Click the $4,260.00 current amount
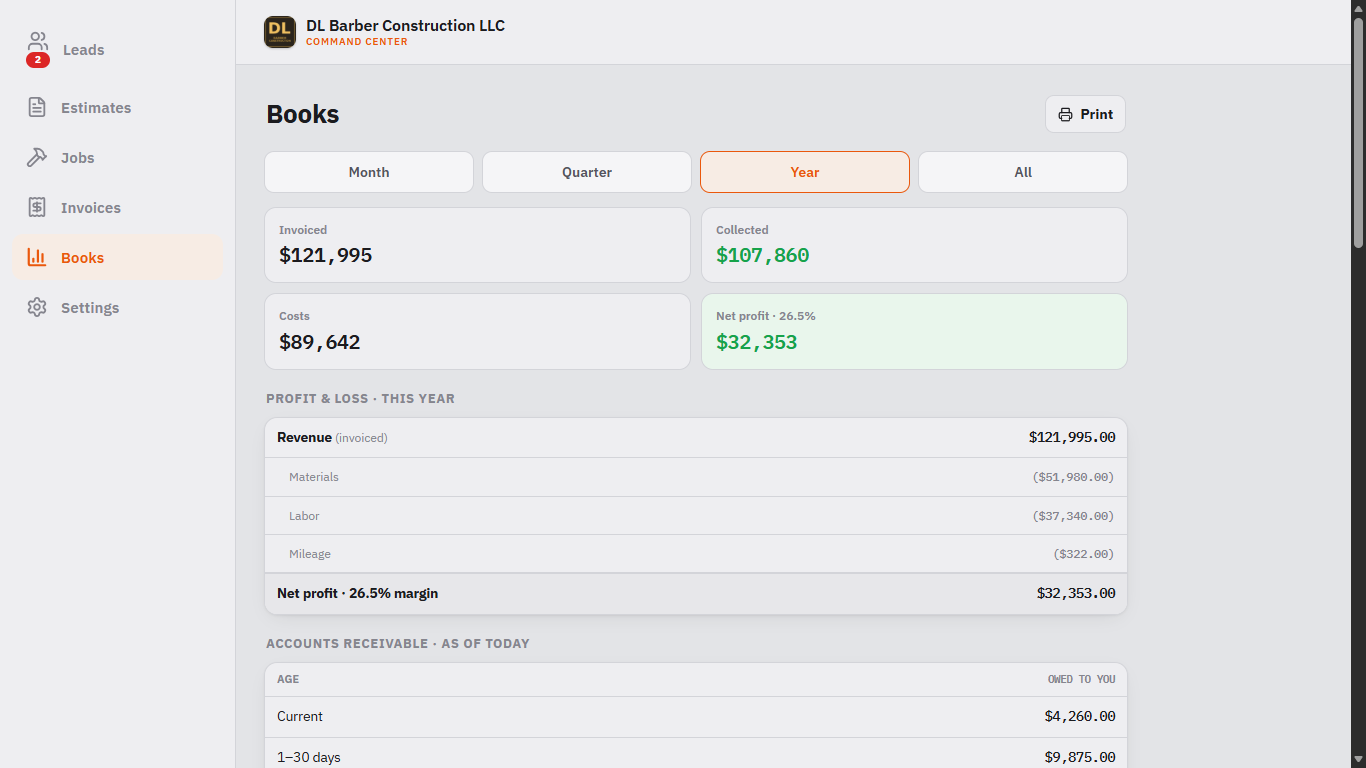The image size is (1366, 768). click(x=1080, y=717)
